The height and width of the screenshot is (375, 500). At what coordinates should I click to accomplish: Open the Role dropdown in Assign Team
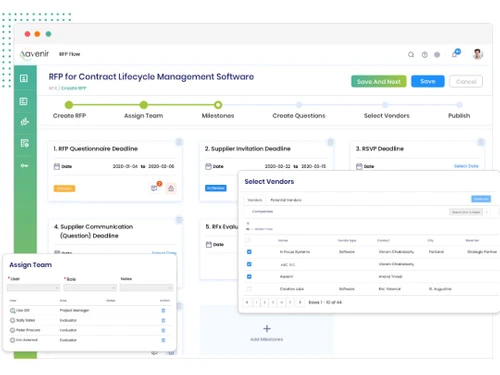(x=90, y=287)
